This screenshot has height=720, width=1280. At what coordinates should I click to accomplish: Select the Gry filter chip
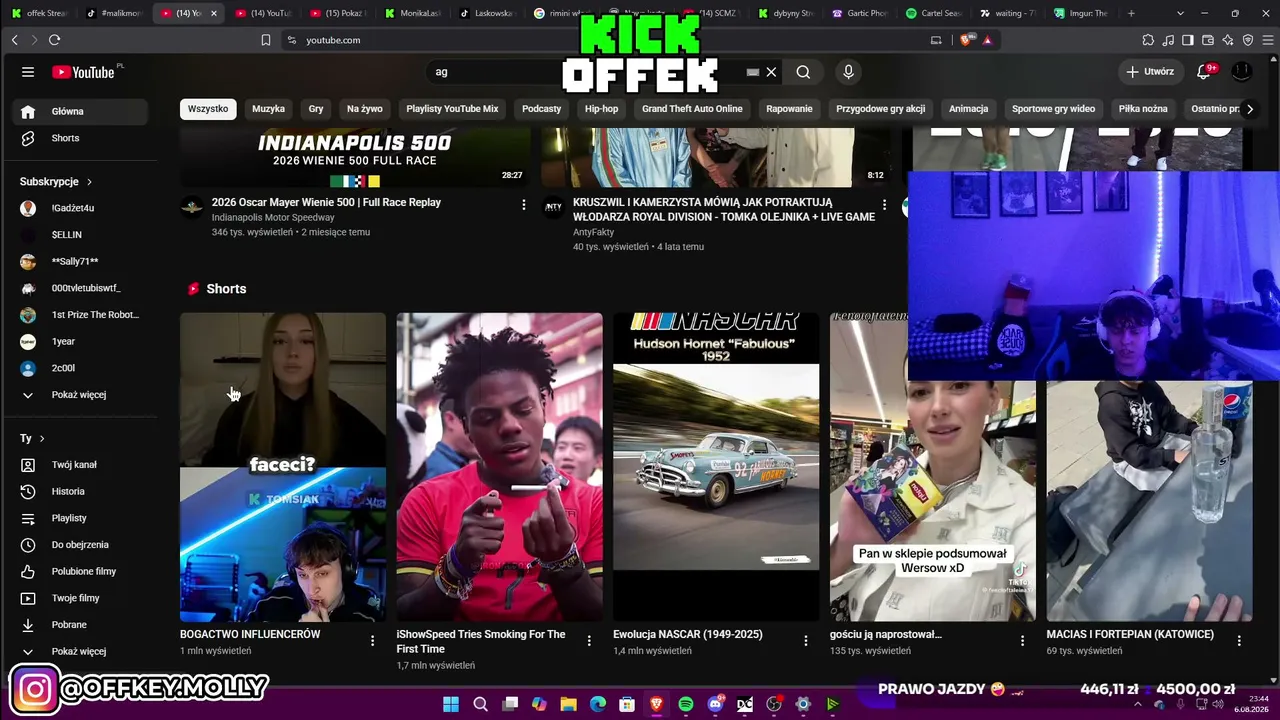(316, 109)
